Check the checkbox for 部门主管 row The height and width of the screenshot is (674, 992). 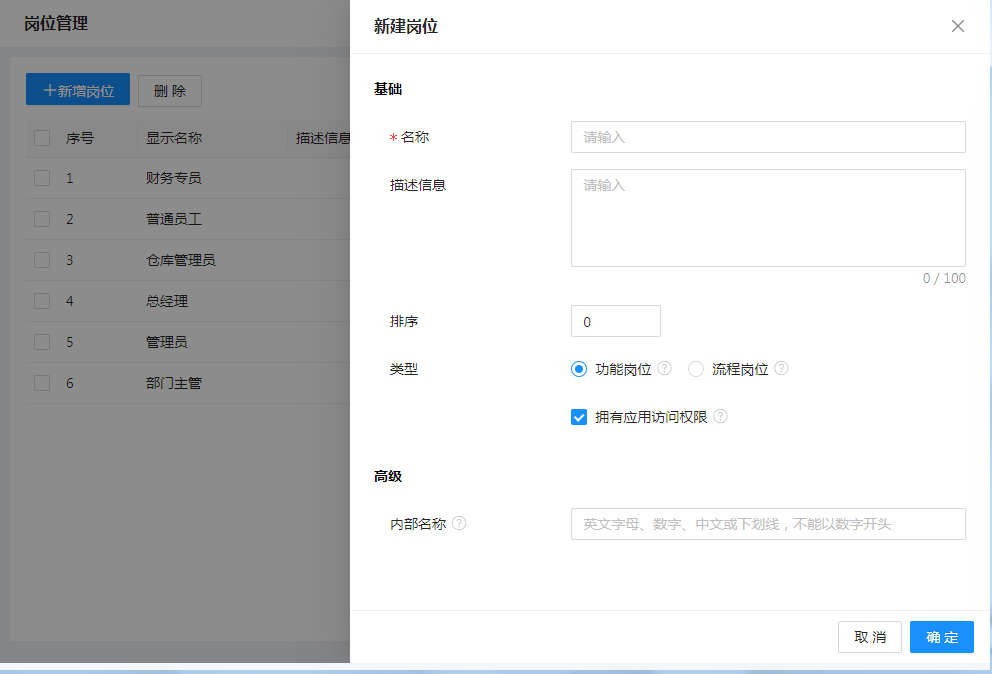click(x=42, y=382)
